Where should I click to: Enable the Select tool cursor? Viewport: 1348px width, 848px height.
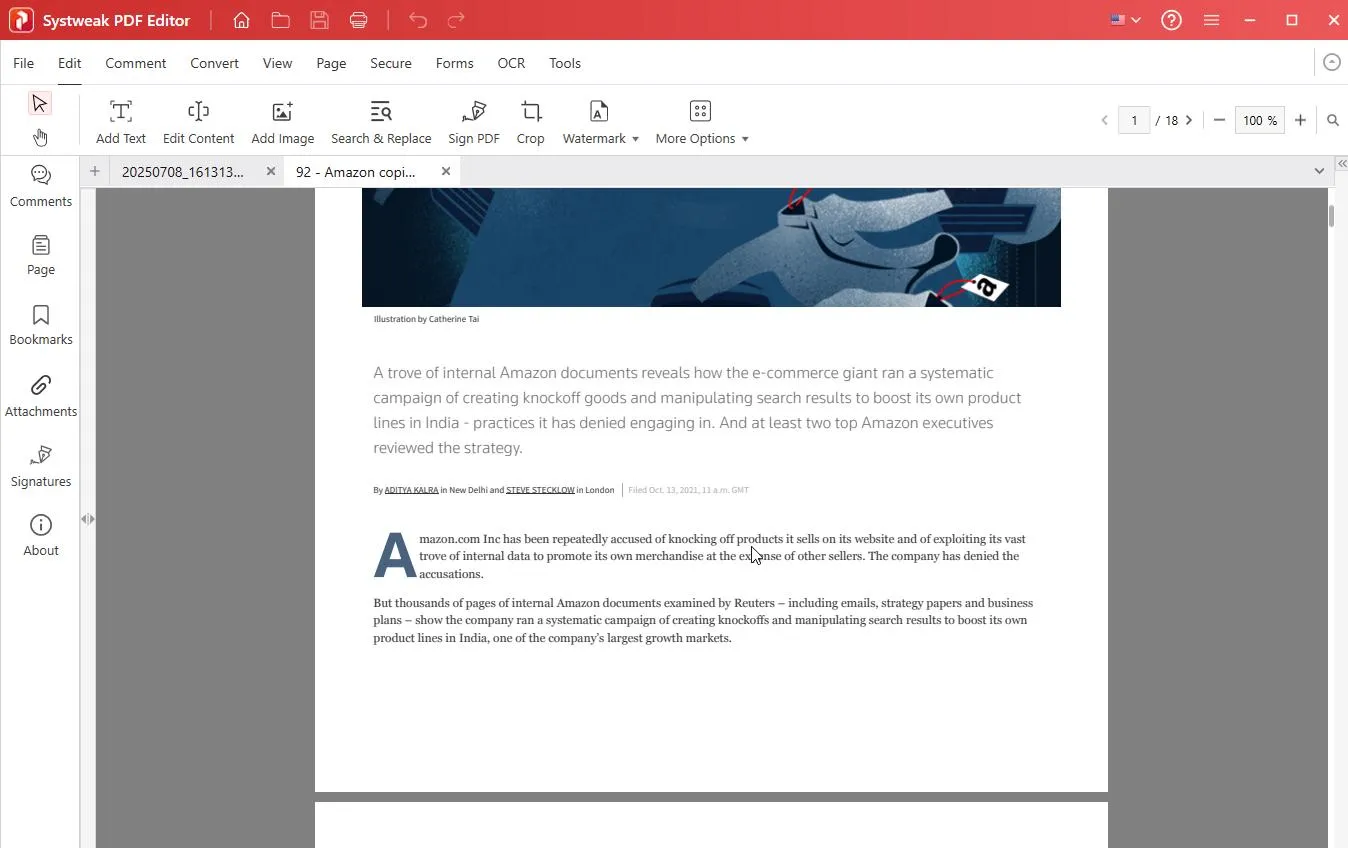pyautogui.click(x=40, y=102)
